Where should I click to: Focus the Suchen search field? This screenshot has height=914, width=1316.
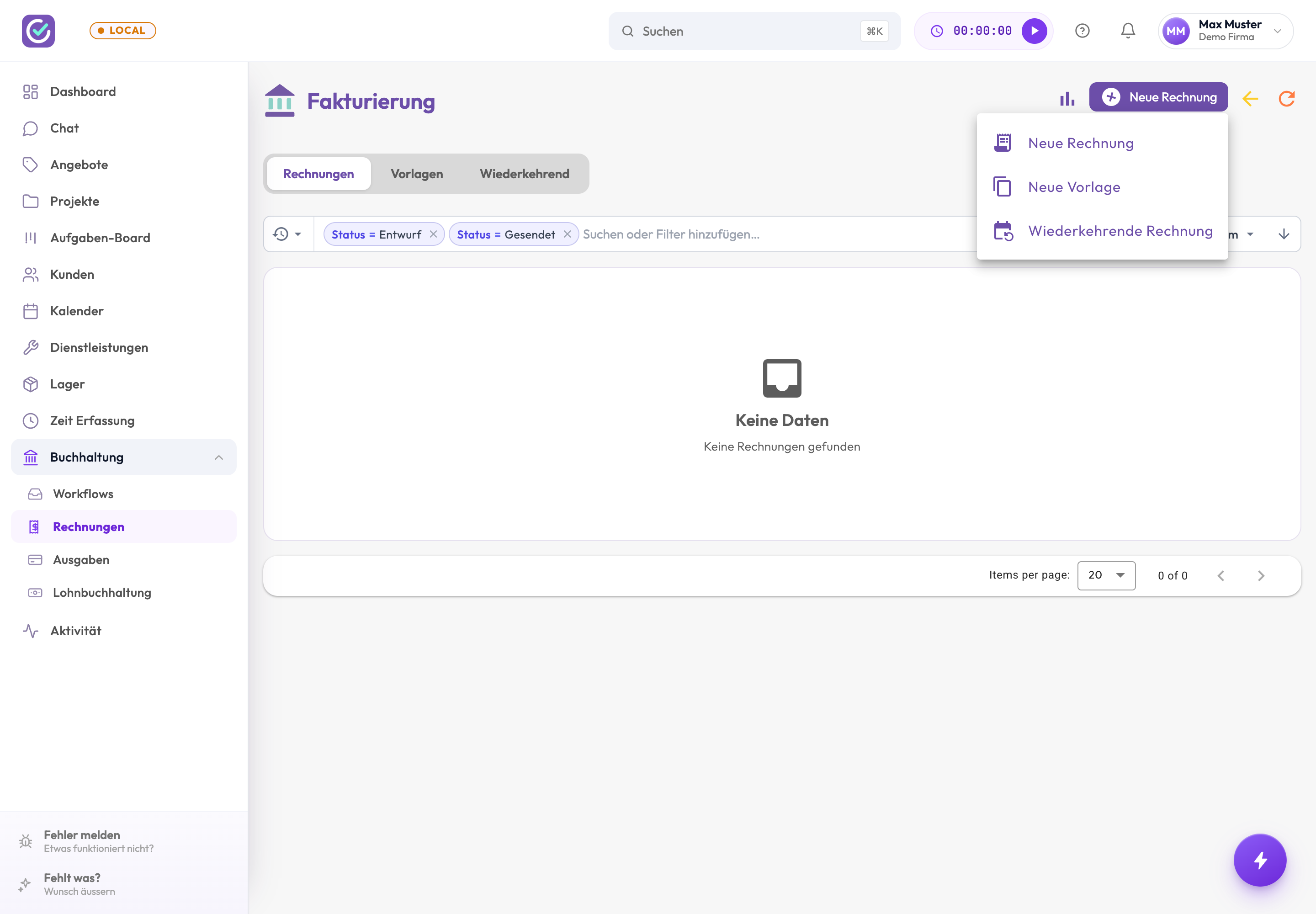[x=754, y=31]
